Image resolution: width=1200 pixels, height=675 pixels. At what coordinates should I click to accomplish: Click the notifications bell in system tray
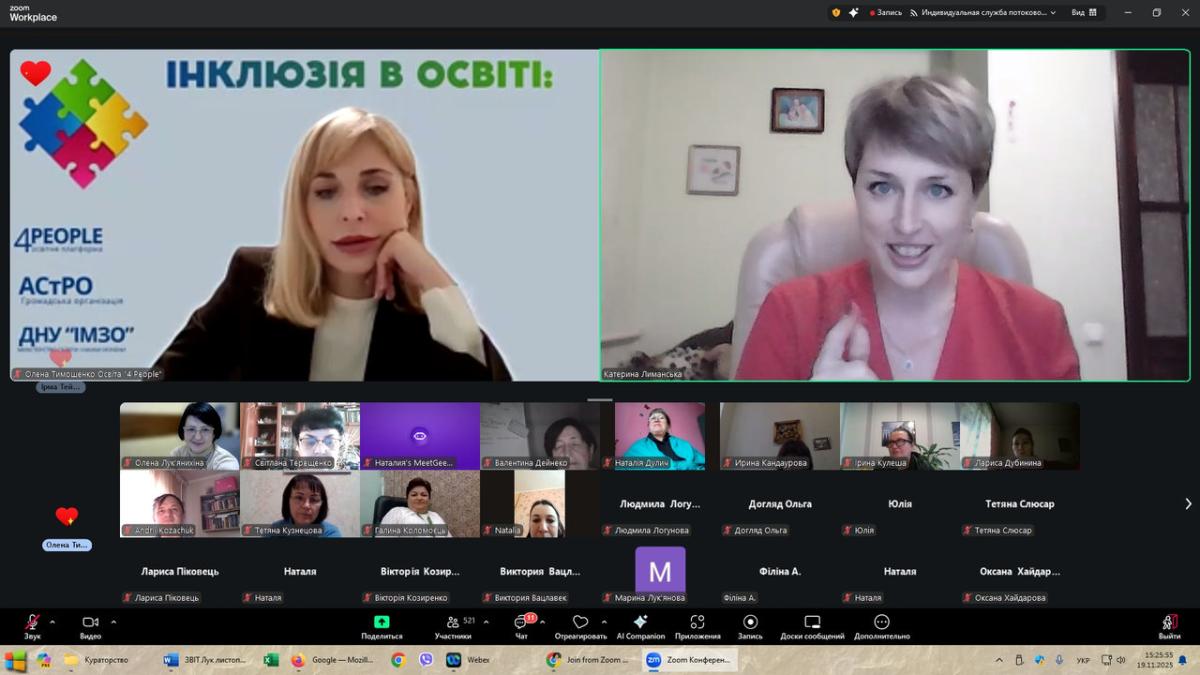coord(1183,660)
